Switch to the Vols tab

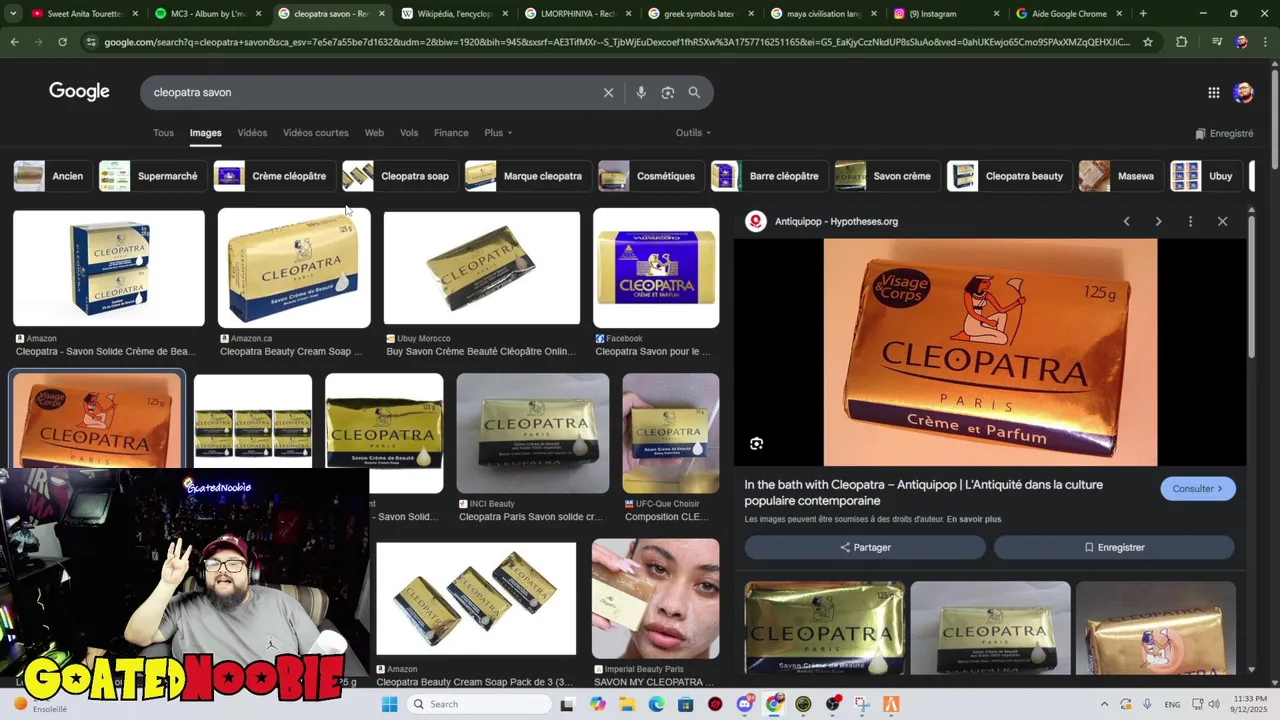click(409, 133)
